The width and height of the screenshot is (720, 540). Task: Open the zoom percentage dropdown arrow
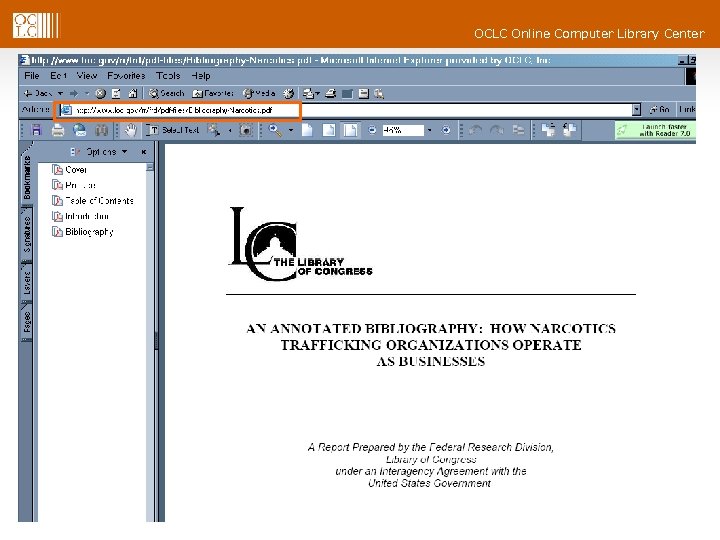point(429,130)
